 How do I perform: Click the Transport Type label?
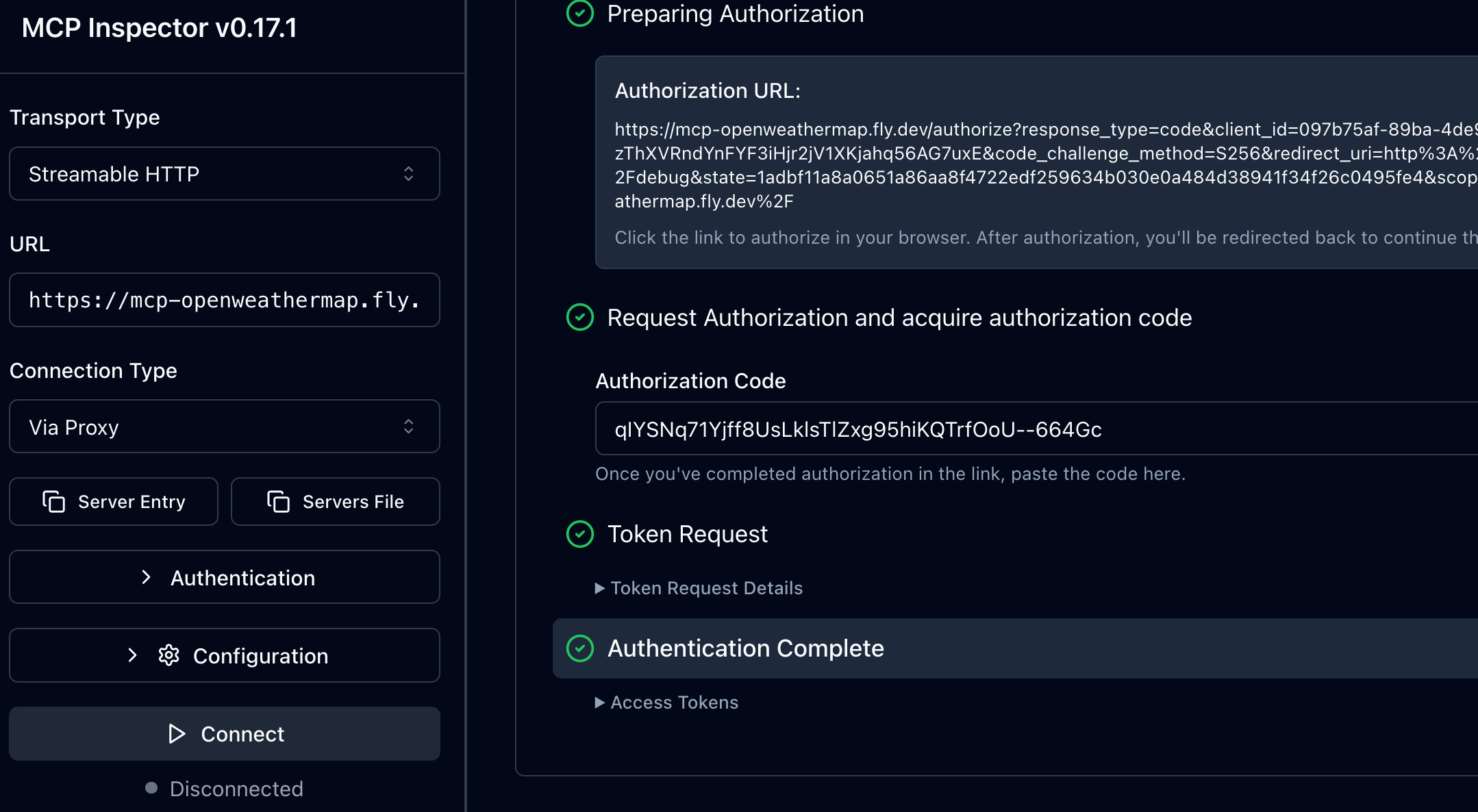pyautogui.click(x=85, y=117)
